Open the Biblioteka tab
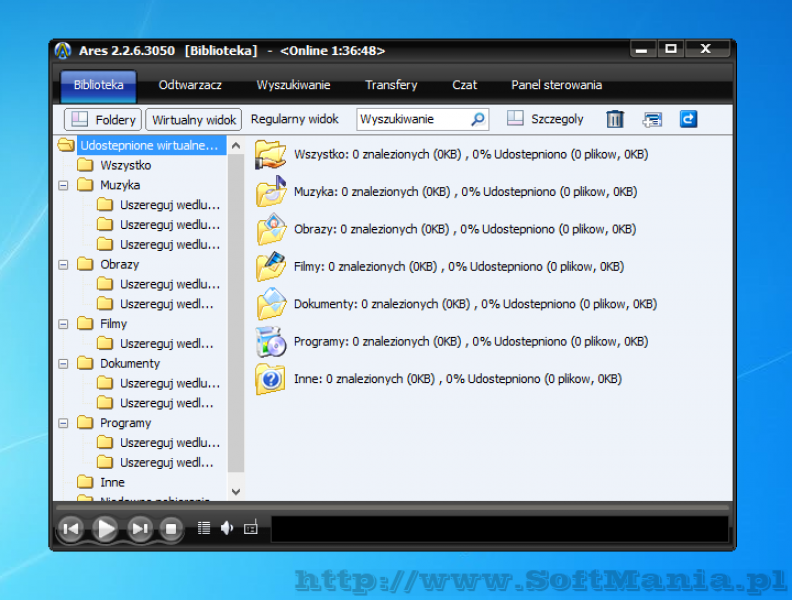Screen dimensions: 792x600 (x=98, y=85)
